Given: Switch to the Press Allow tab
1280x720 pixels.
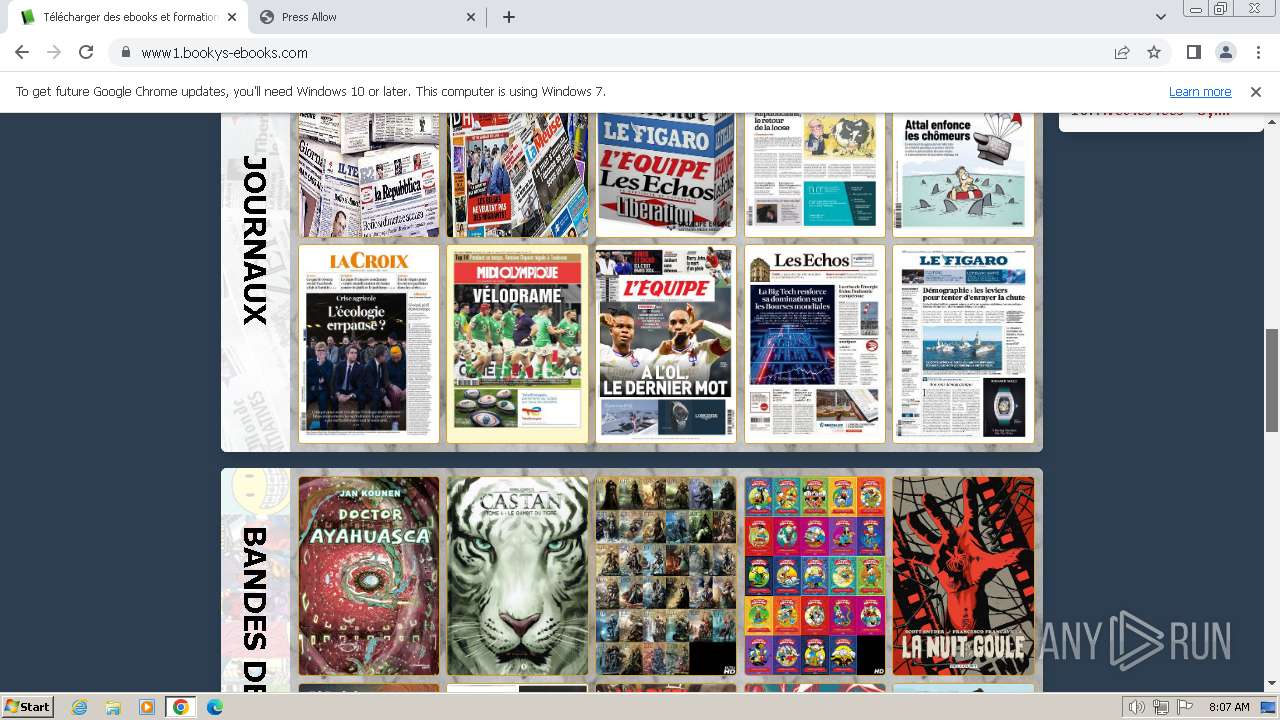Looking at the screenshot, I should pyautogui.click(x=367, y=17).
